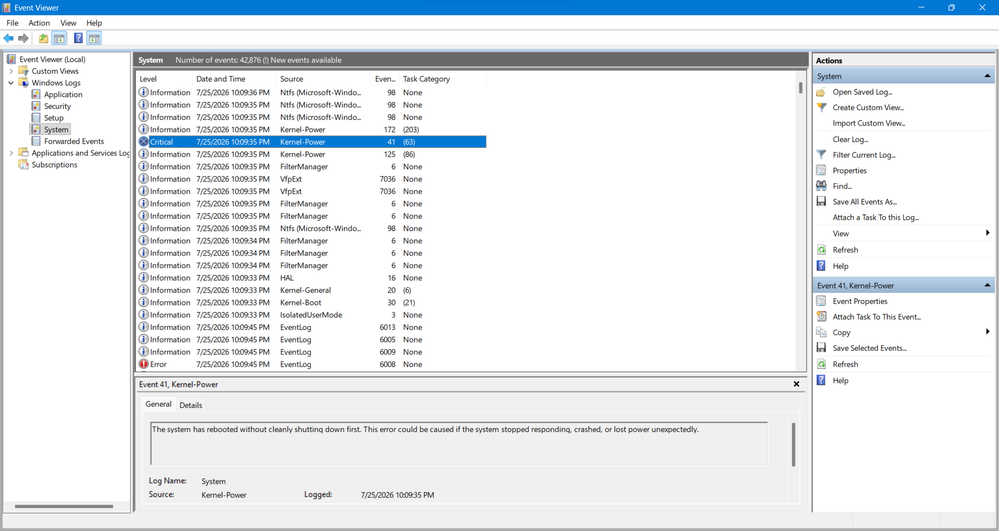Select the HAL event 16 row
The height and width of the screenshot is (531, 999).
(312, 278)
